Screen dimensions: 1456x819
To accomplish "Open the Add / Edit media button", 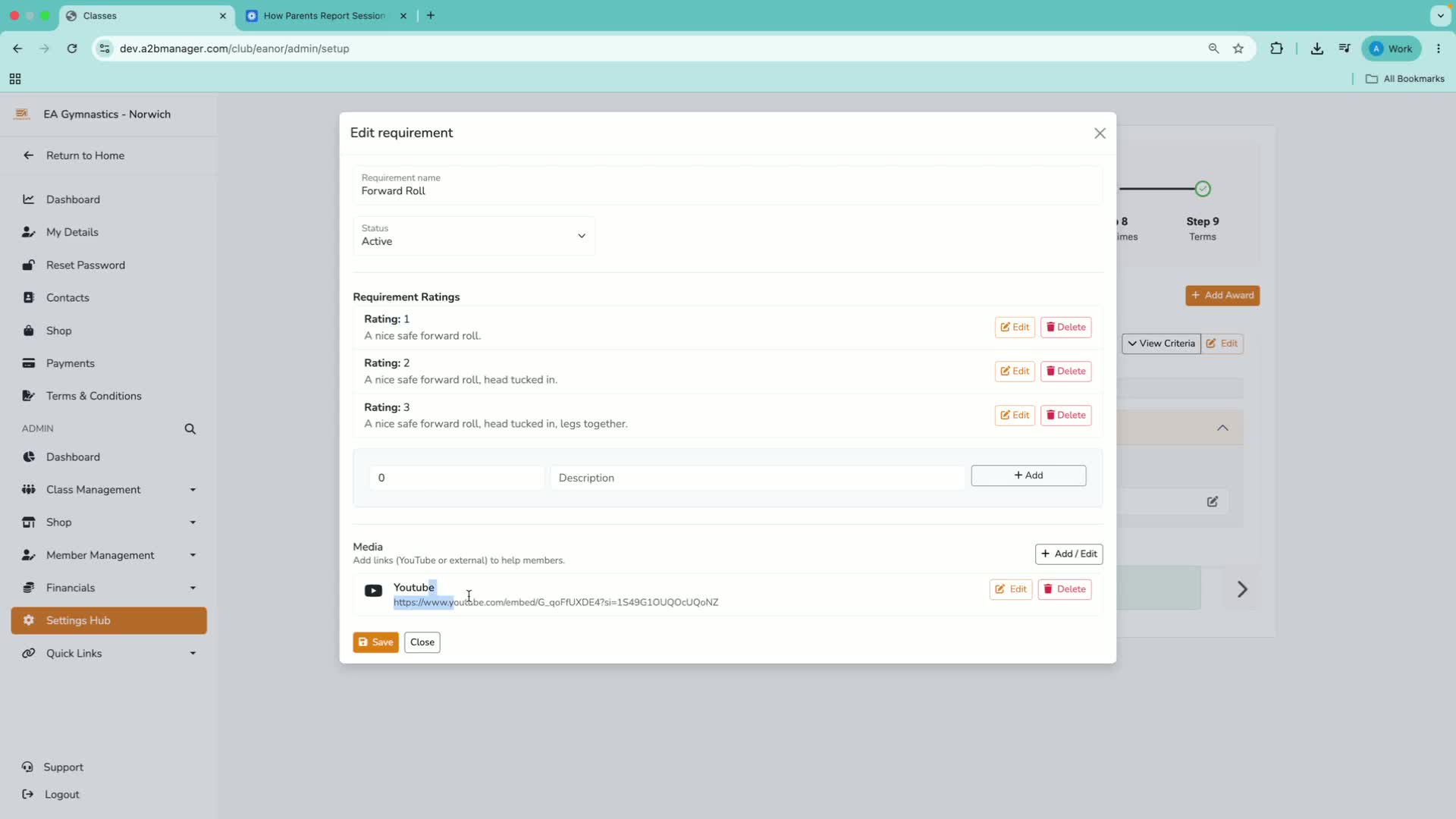I will [1068, 554].
